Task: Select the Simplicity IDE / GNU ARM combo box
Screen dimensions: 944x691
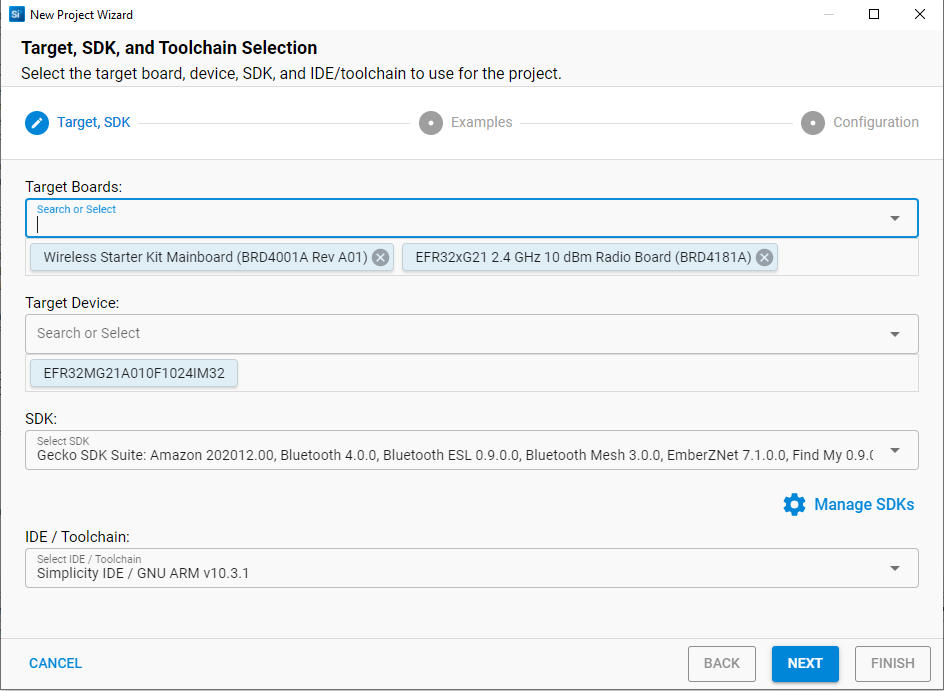Action: [472, 568]
